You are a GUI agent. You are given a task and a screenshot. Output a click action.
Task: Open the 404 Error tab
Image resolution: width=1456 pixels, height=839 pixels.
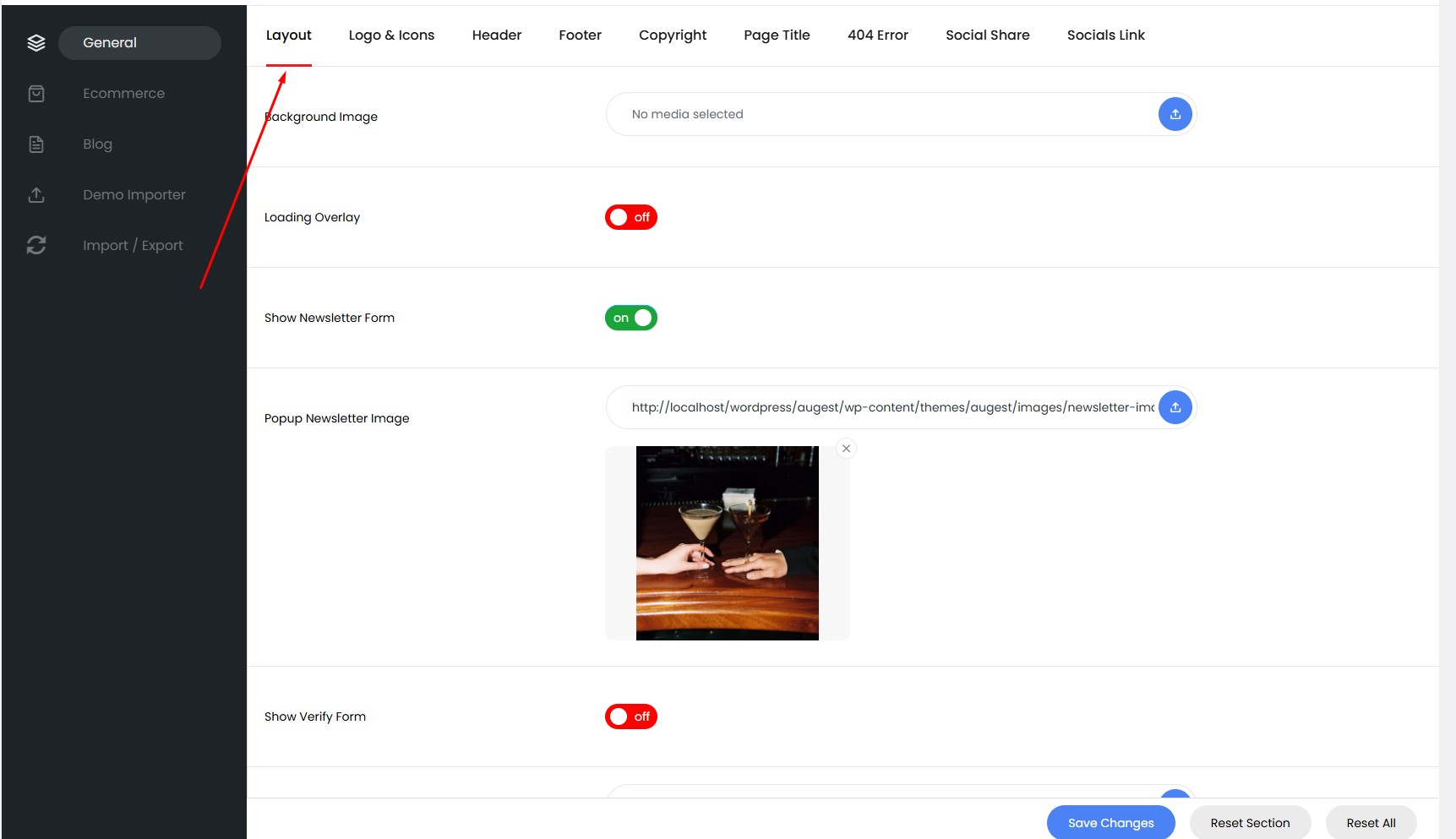point(877,35)
